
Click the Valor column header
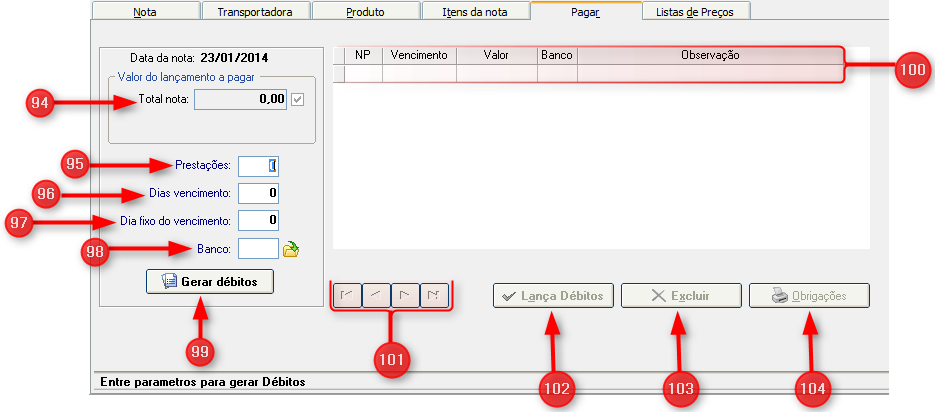click(497, 55)
